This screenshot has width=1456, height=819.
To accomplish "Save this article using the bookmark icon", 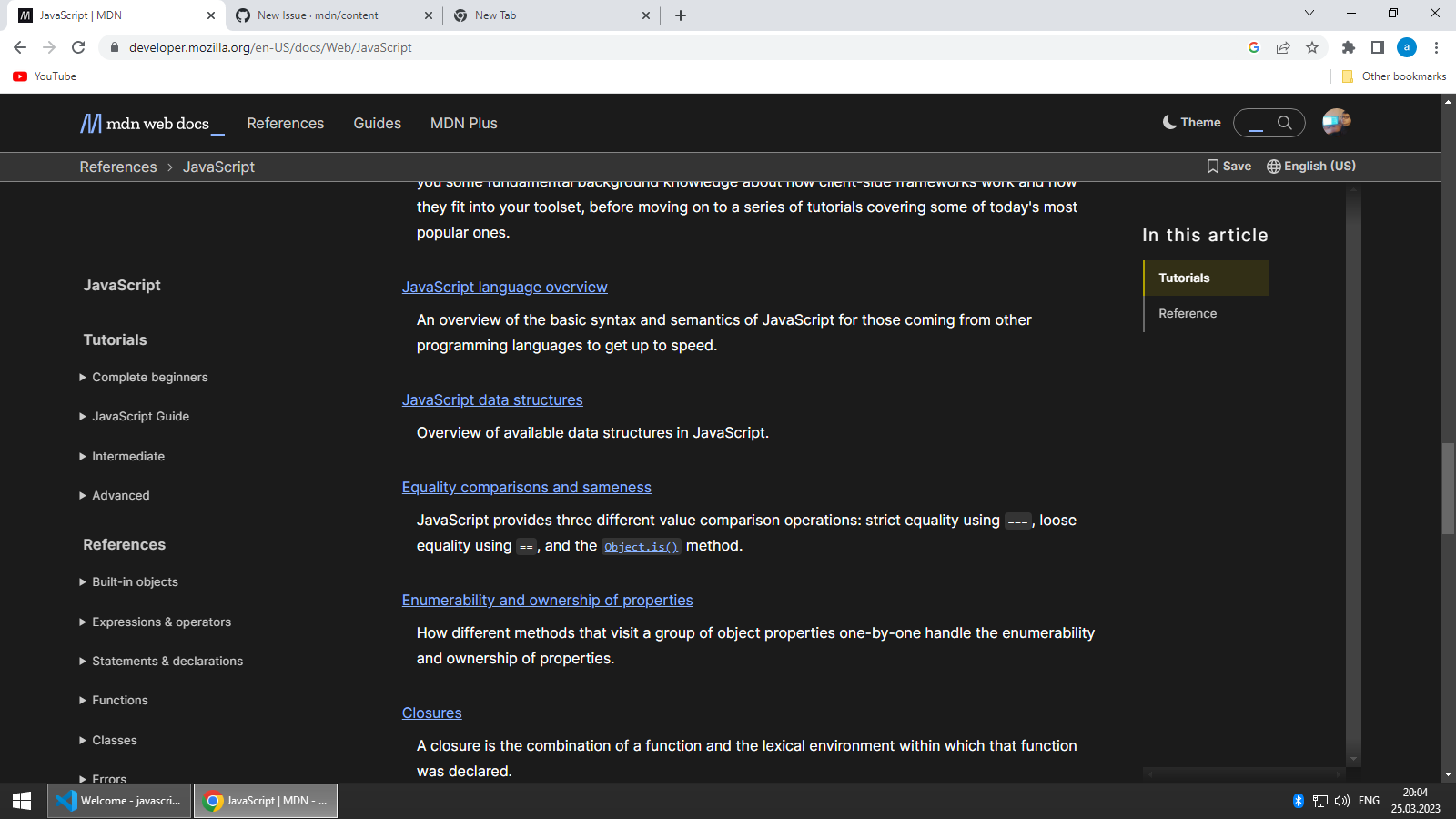I will click(1213, 166).
